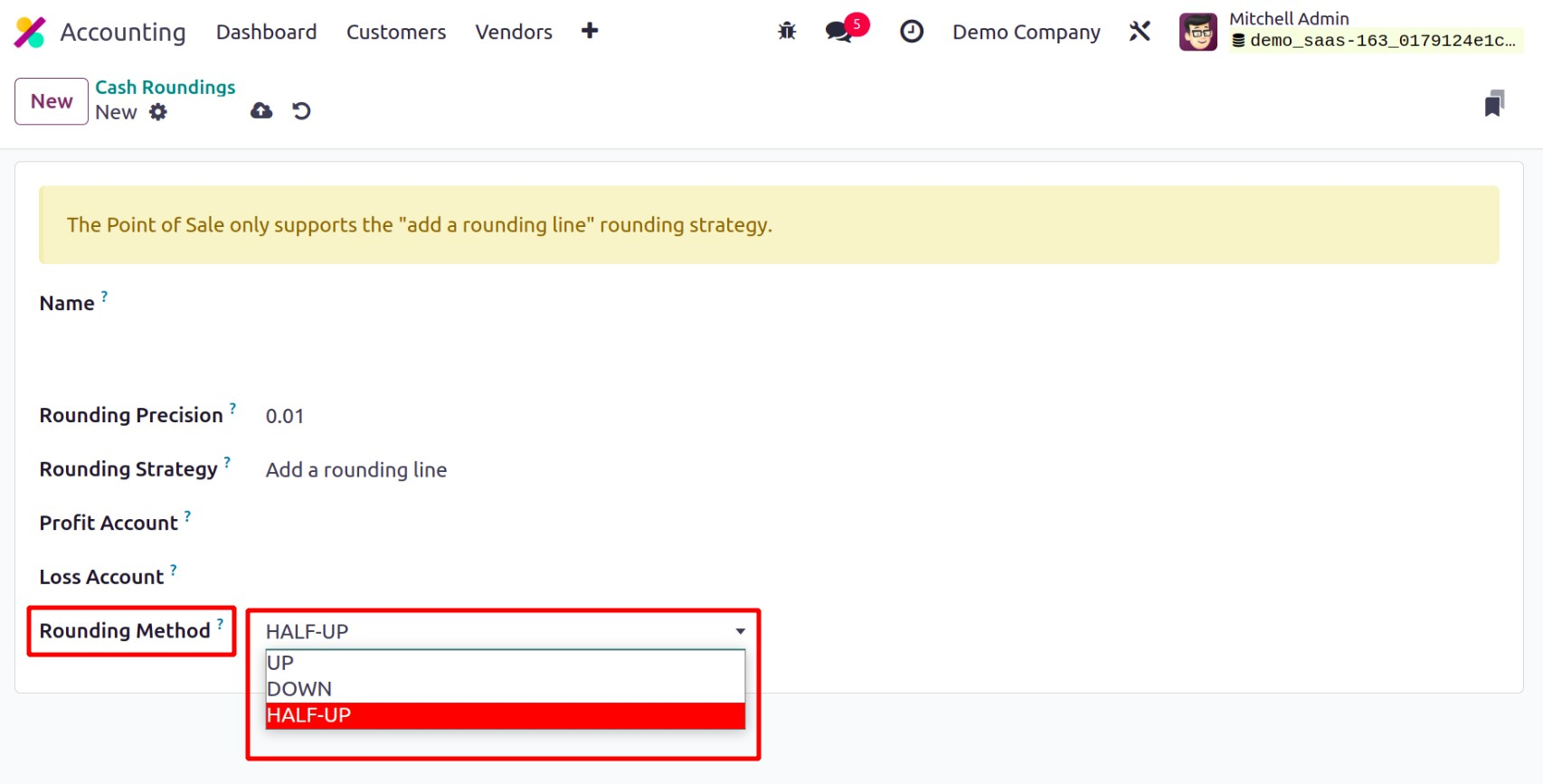Open the Customers menu
The height and width of the screenshot is (784, 1543).
[x=396, y=32]
